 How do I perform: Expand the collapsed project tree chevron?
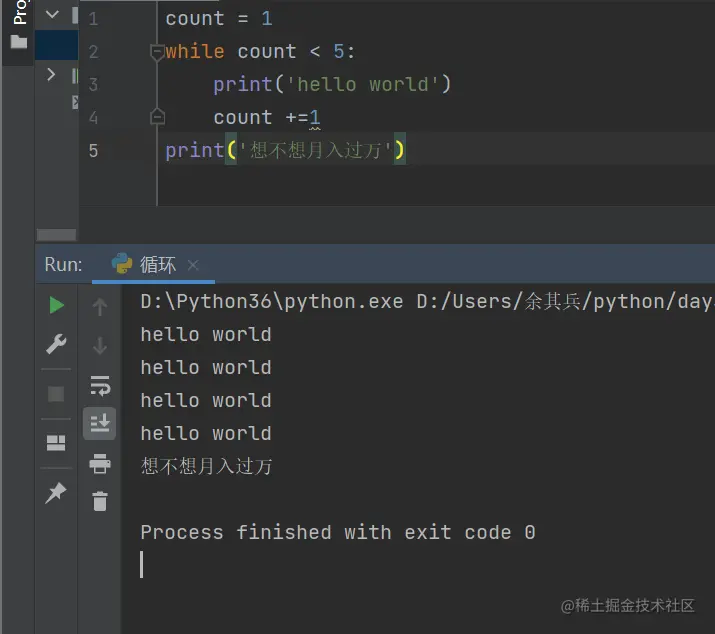51,74
